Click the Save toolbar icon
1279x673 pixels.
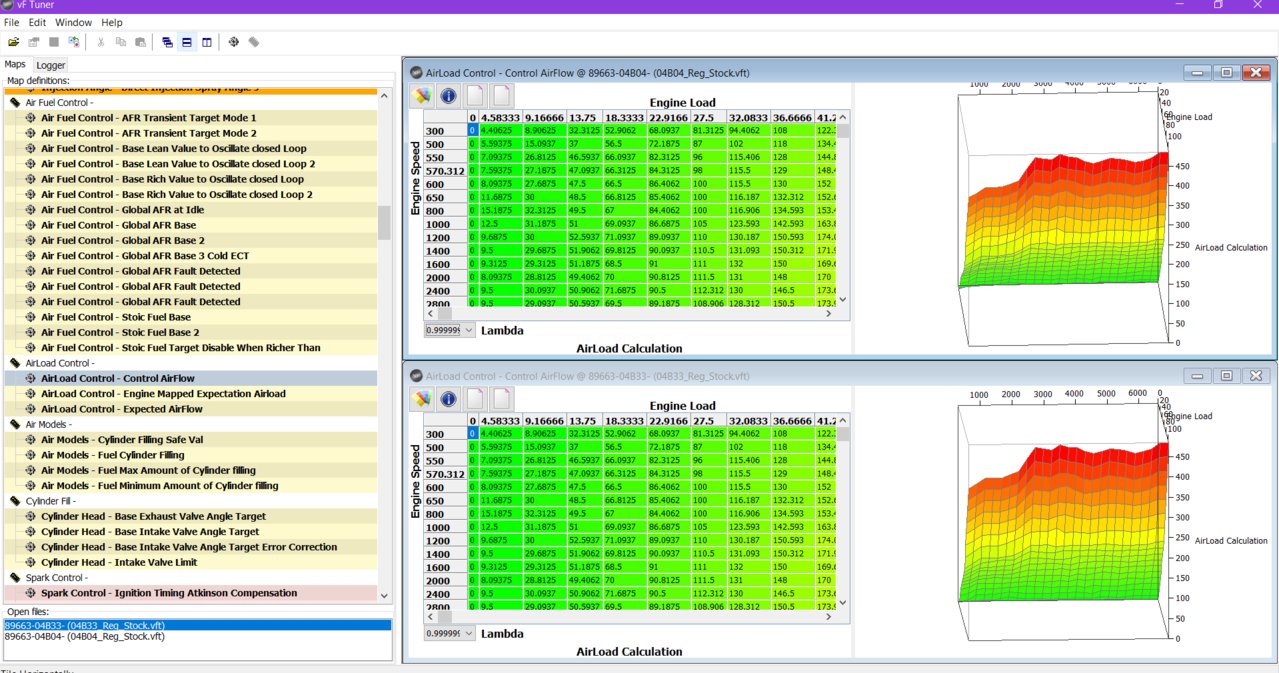click(34, 42)
